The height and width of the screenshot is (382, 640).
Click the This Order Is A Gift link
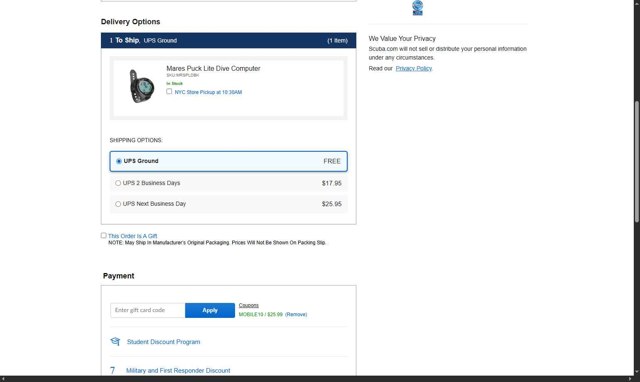point(133,236)
